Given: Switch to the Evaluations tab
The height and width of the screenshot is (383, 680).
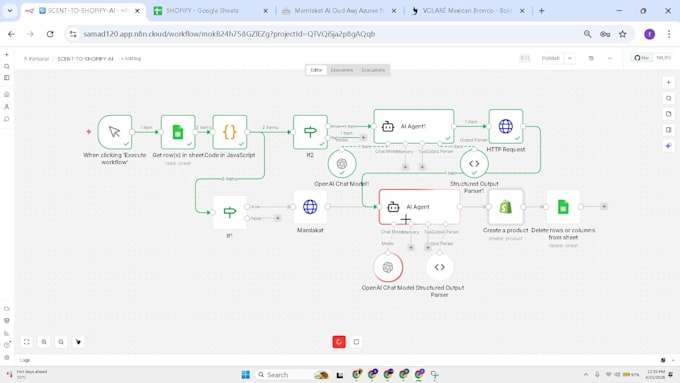Looking at the screenshot, I should (373, 70).
